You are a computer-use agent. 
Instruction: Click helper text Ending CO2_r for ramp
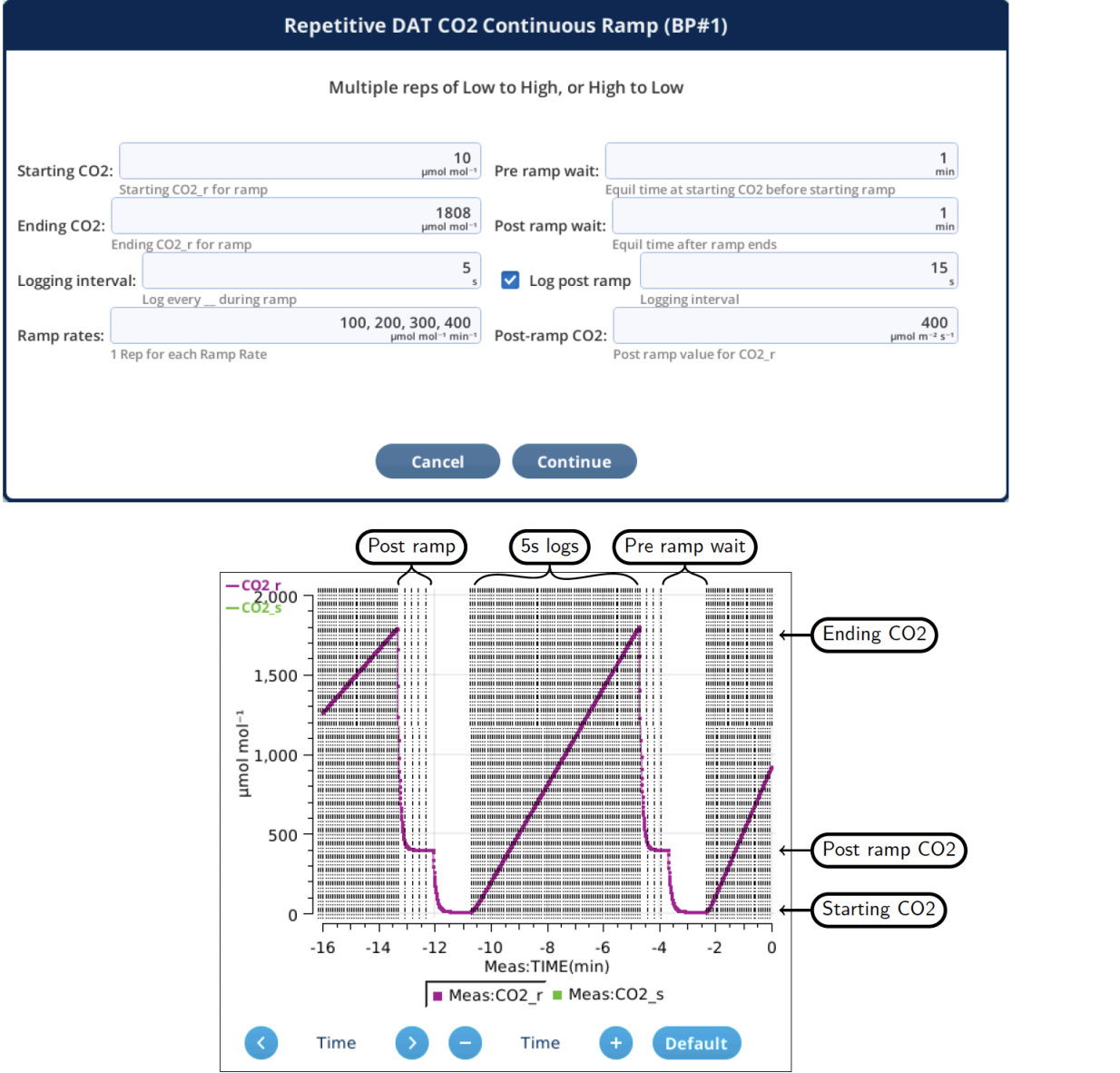pos(182,244)
